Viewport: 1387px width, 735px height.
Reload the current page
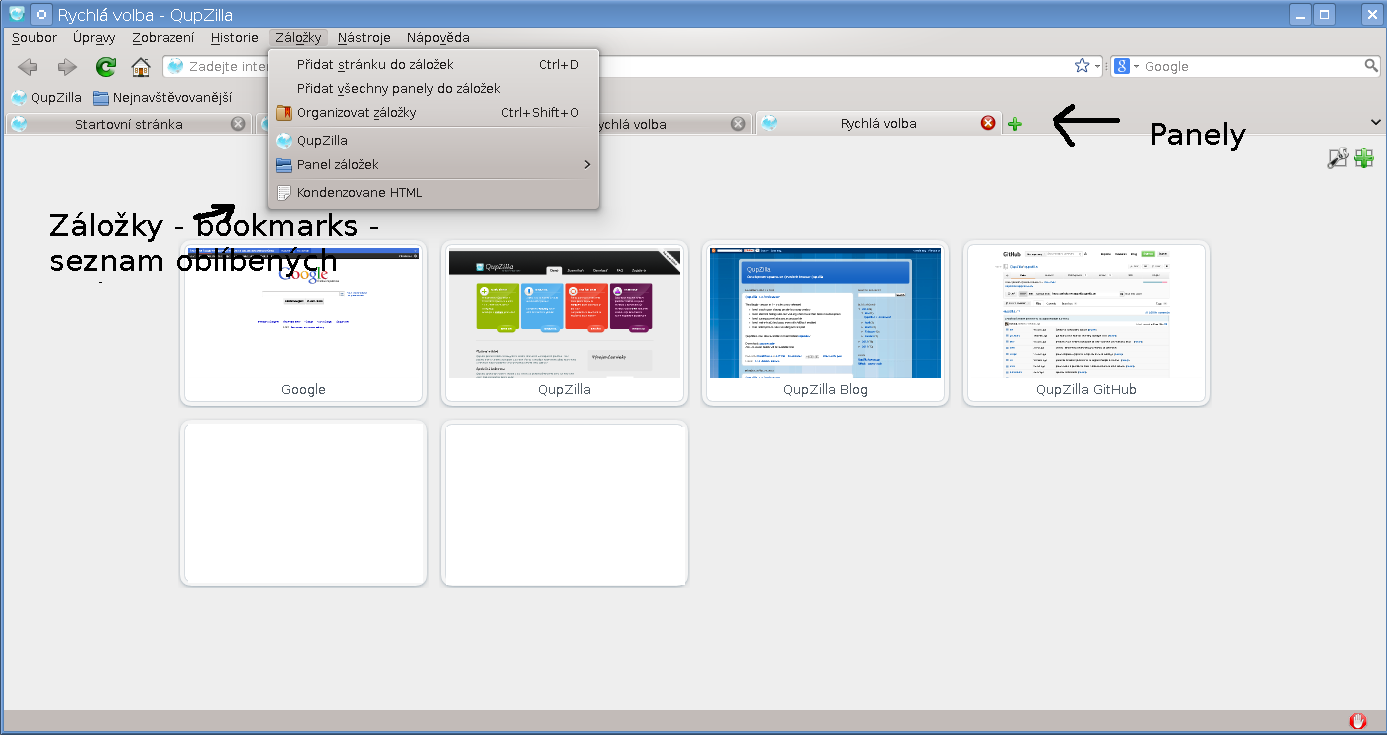105,67
